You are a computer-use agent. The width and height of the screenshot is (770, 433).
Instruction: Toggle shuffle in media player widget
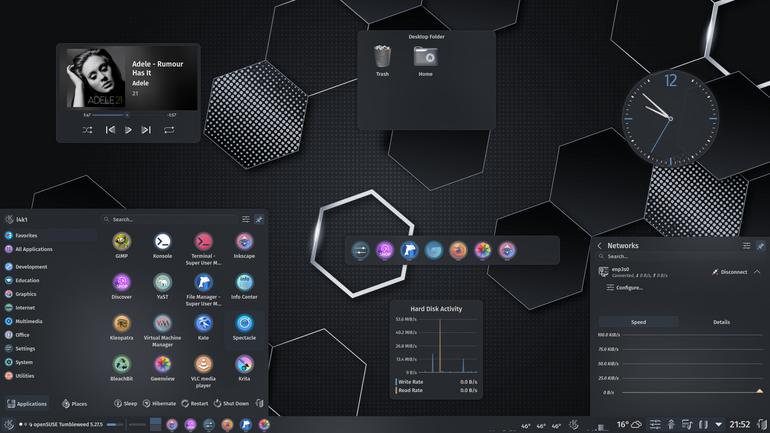pos(87,130)
